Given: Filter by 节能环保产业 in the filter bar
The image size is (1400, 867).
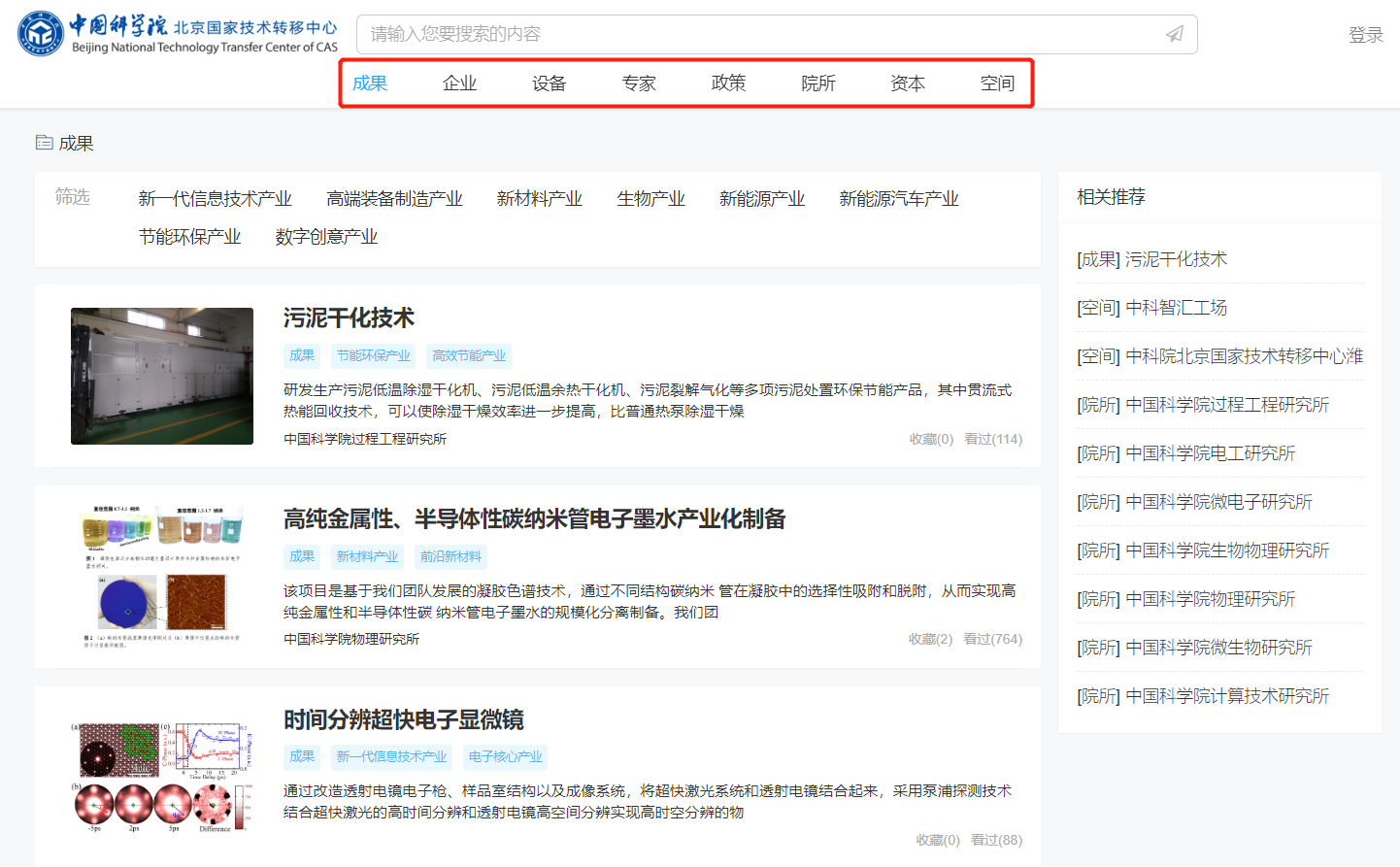Looking at the screenshot, I should click(189, 237).
